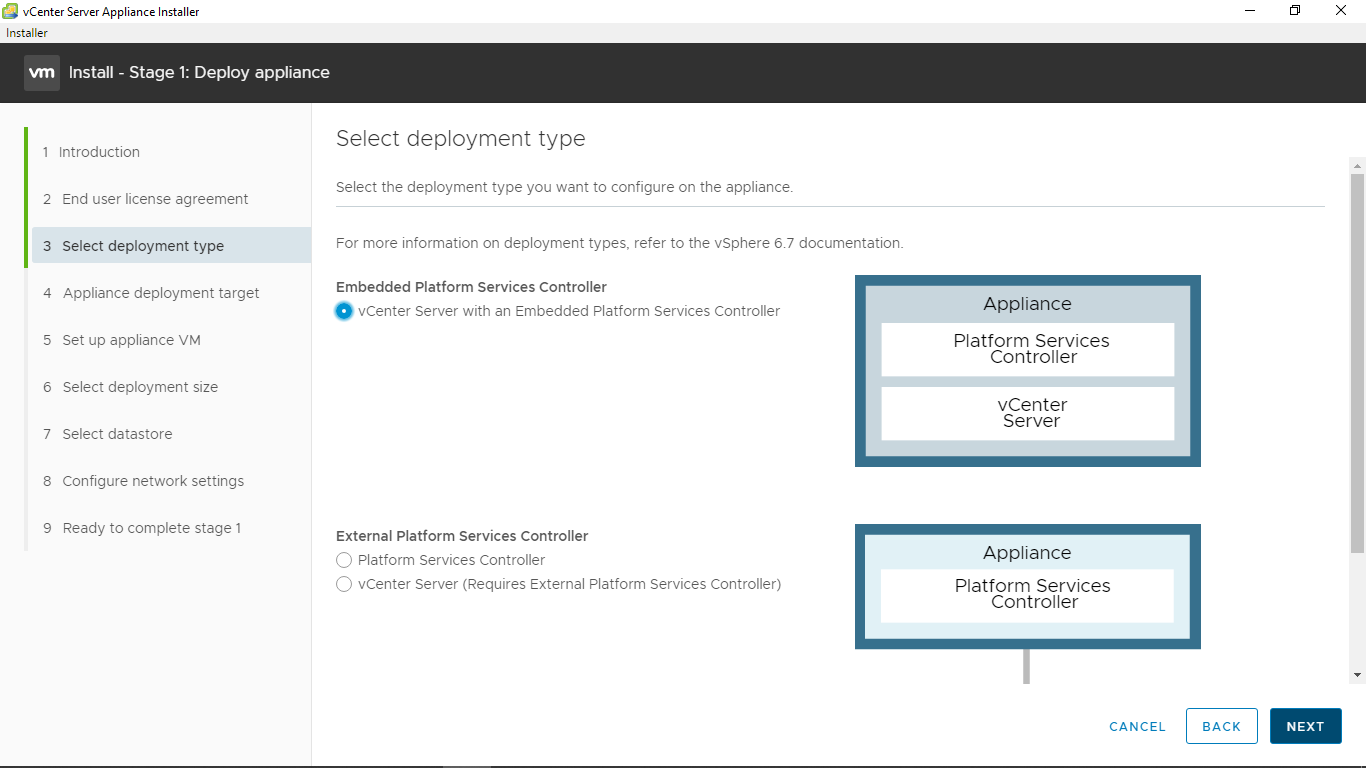Screen dimensions: 1366x768
Task: Click the BACK button
Action: 1221,726
